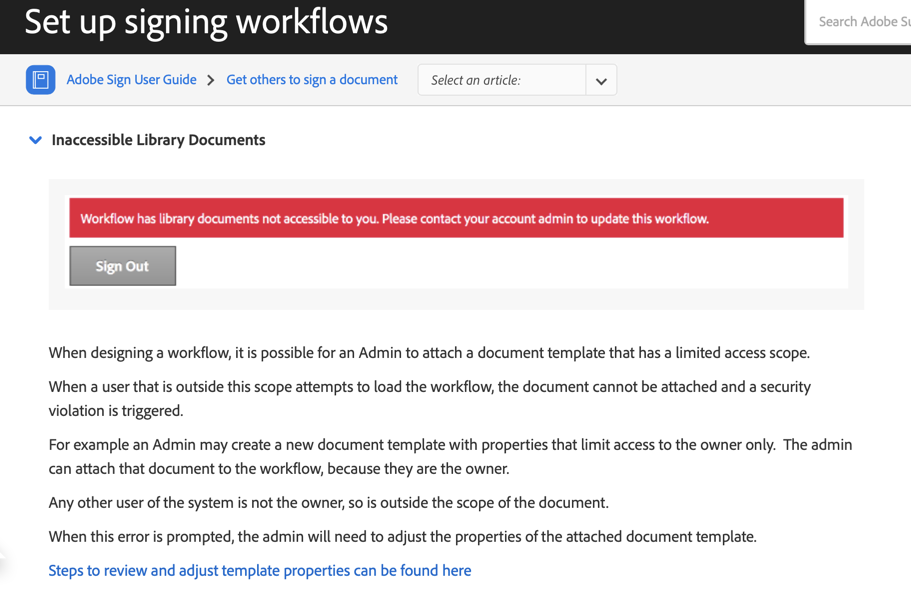The image size is (911, 616).
Task: Select the Inaccessible Library Documents heading text
Action: point(158,140)
